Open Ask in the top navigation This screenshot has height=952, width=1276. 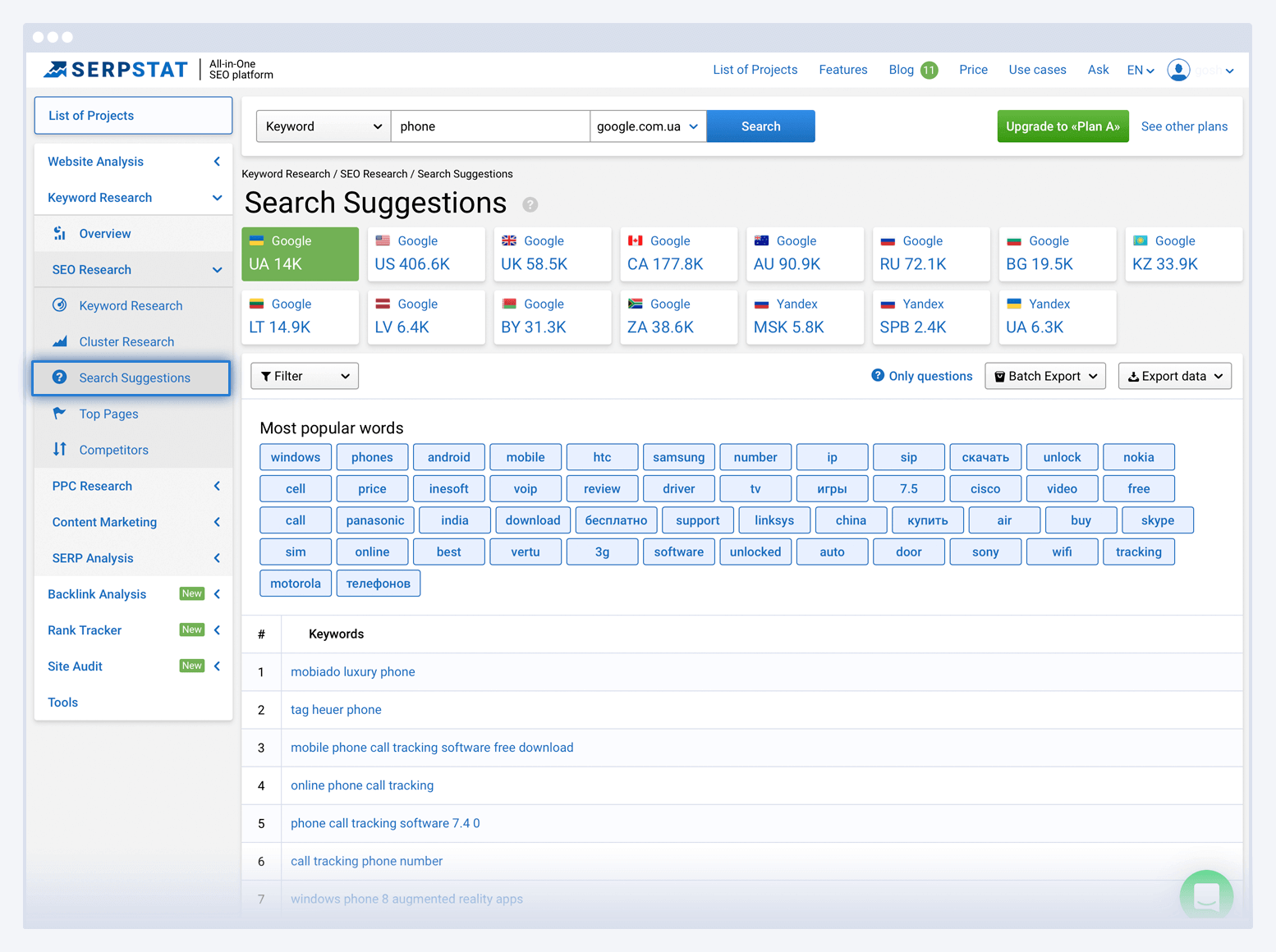pyautogui.click(x=1098, y=70)
